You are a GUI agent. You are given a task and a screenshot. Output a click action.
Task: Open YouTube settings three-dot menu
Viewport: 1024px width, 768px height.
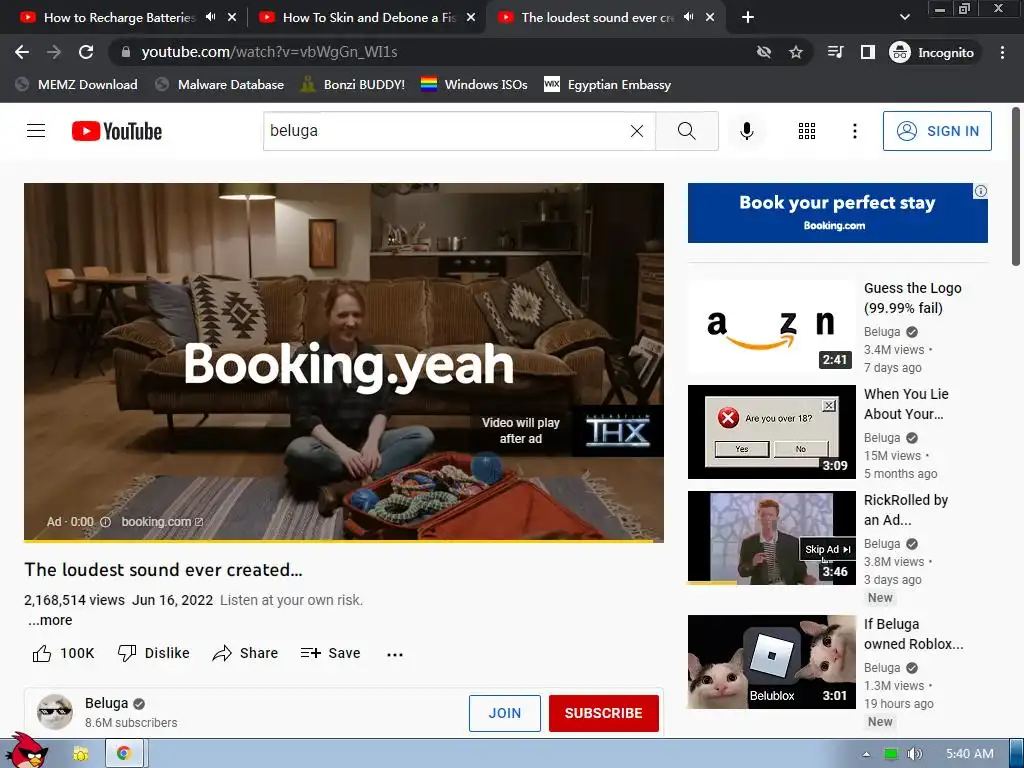854,131
